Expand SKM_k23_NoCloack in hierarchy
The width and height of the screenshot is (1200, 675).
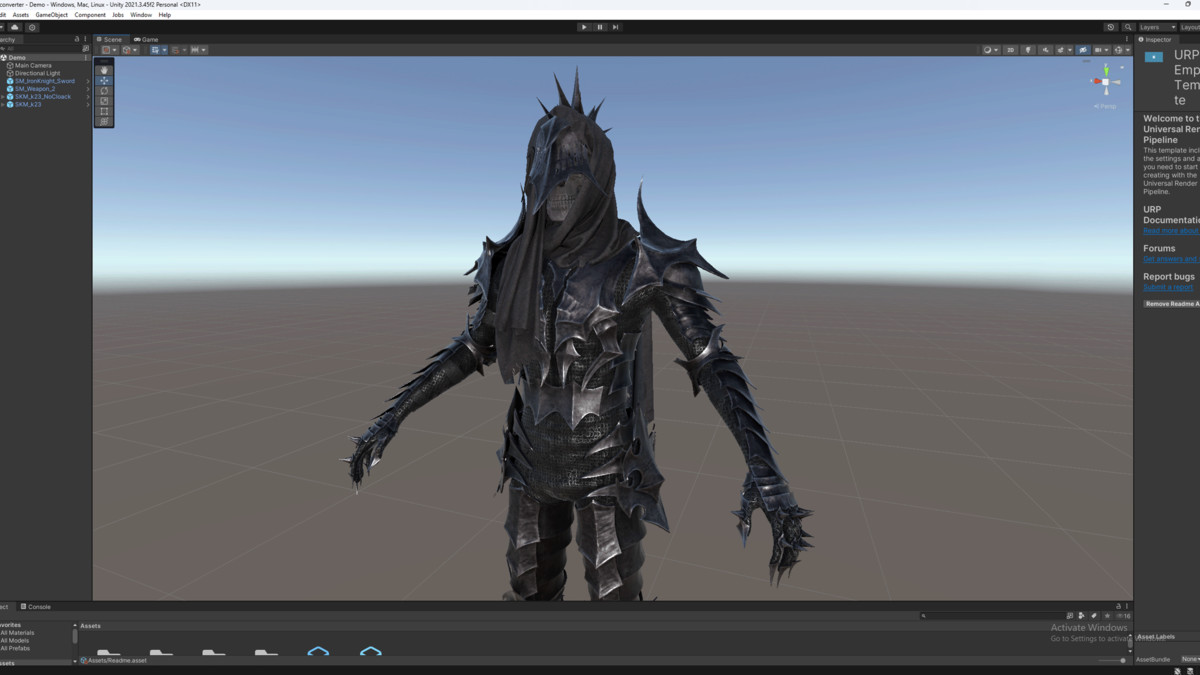[3, 97]
